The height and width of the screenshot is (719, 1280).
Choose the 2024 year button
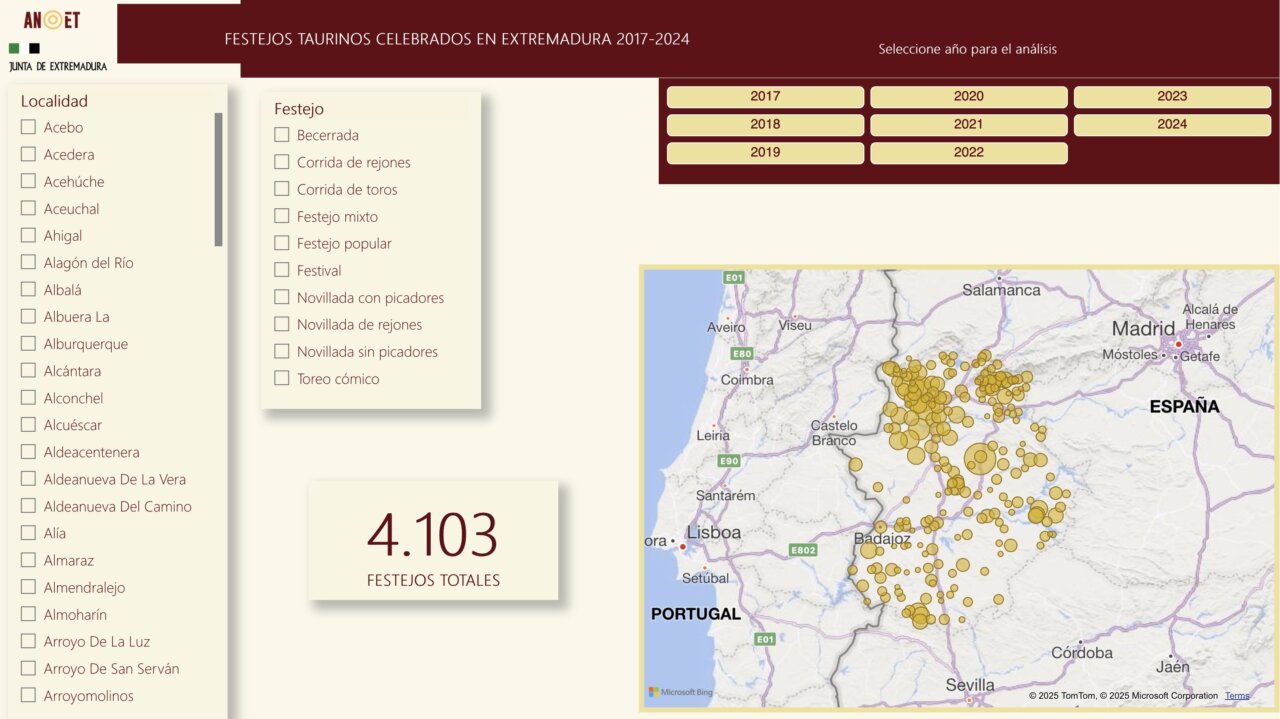[x=1172, y=125]
